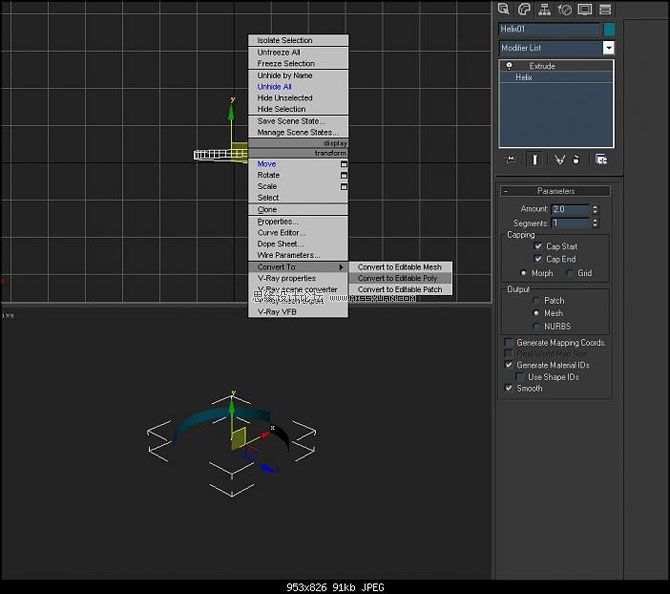Toggle Show End Result icon
Screen dimensions: 670x594
[535, 160]
